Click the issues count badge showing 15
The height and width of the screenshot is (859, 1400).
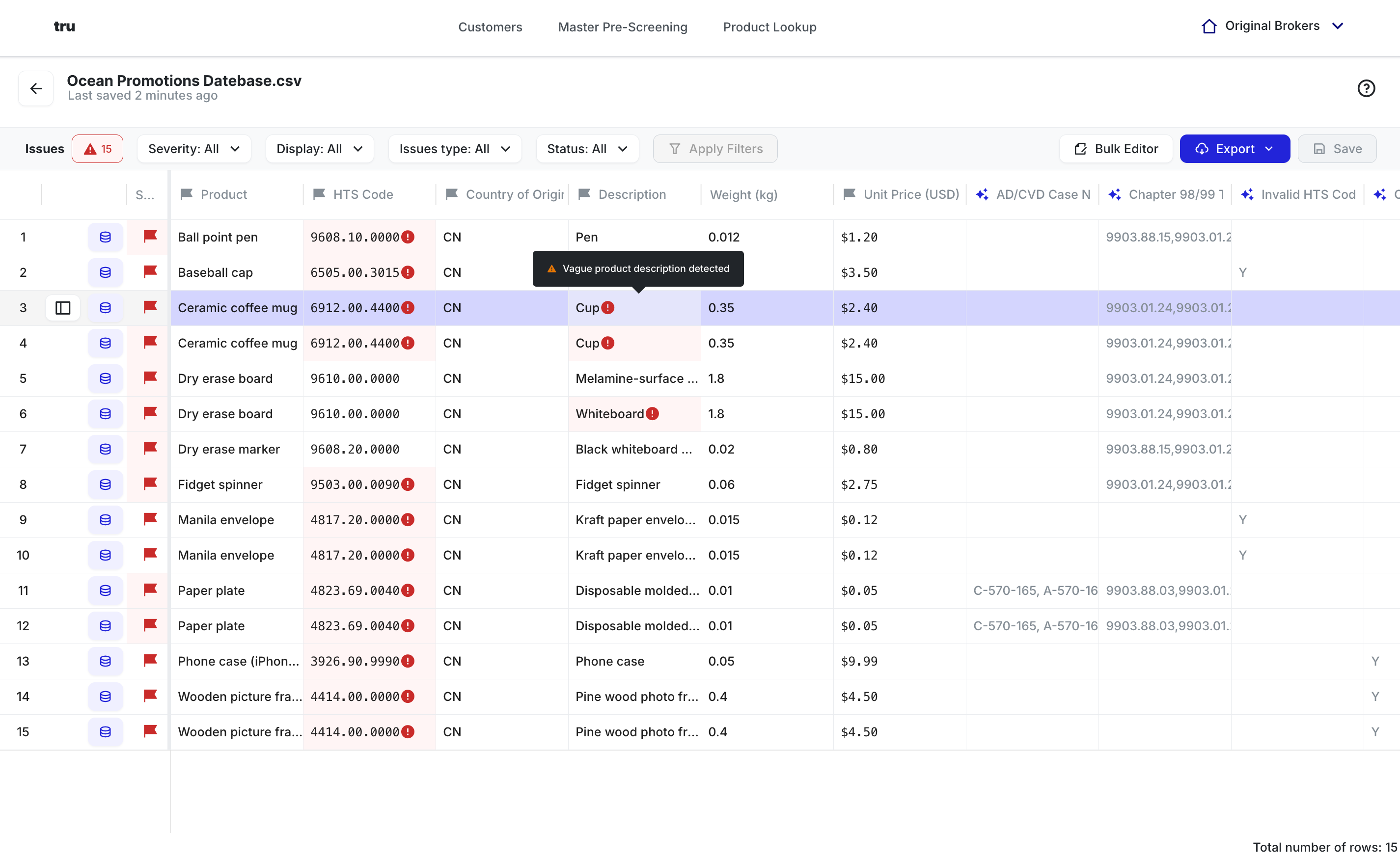[x=98, y=149]
